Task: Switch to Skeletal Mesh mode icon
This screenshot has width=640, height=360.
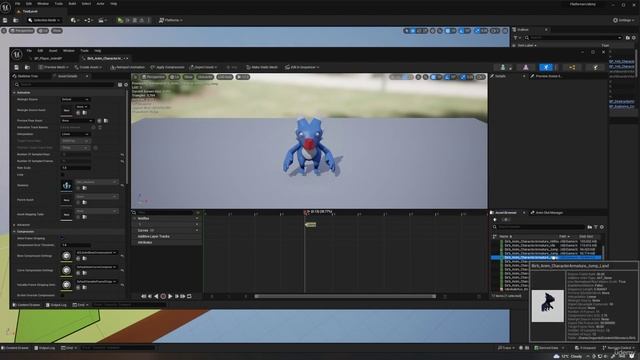Action: (525, 67)
